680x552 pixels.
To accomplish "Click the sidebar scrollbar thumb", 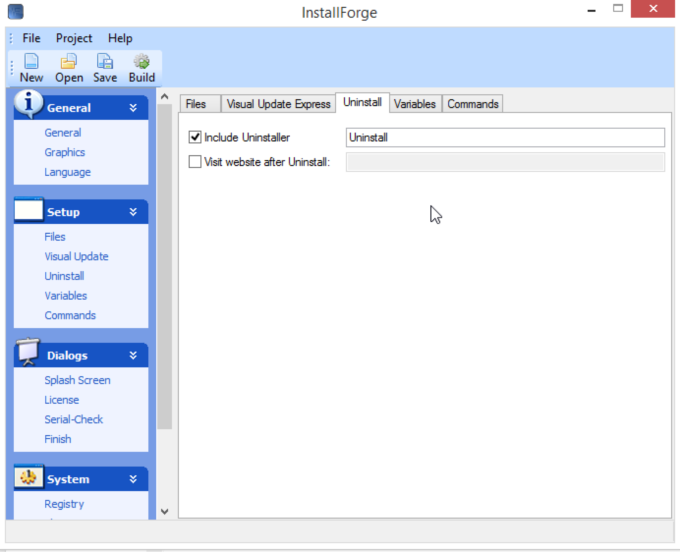I will click(164, 266).
